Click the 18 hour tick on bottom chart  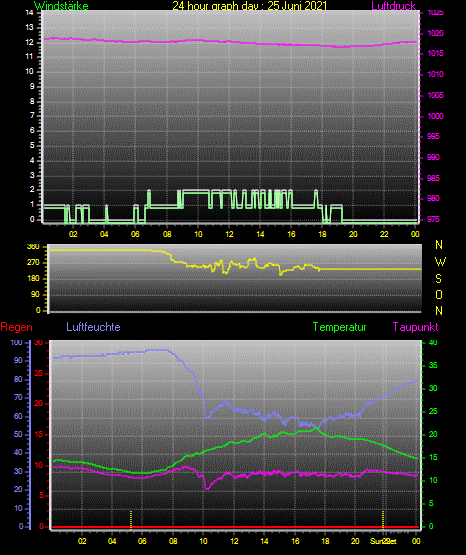pos(325,541)
